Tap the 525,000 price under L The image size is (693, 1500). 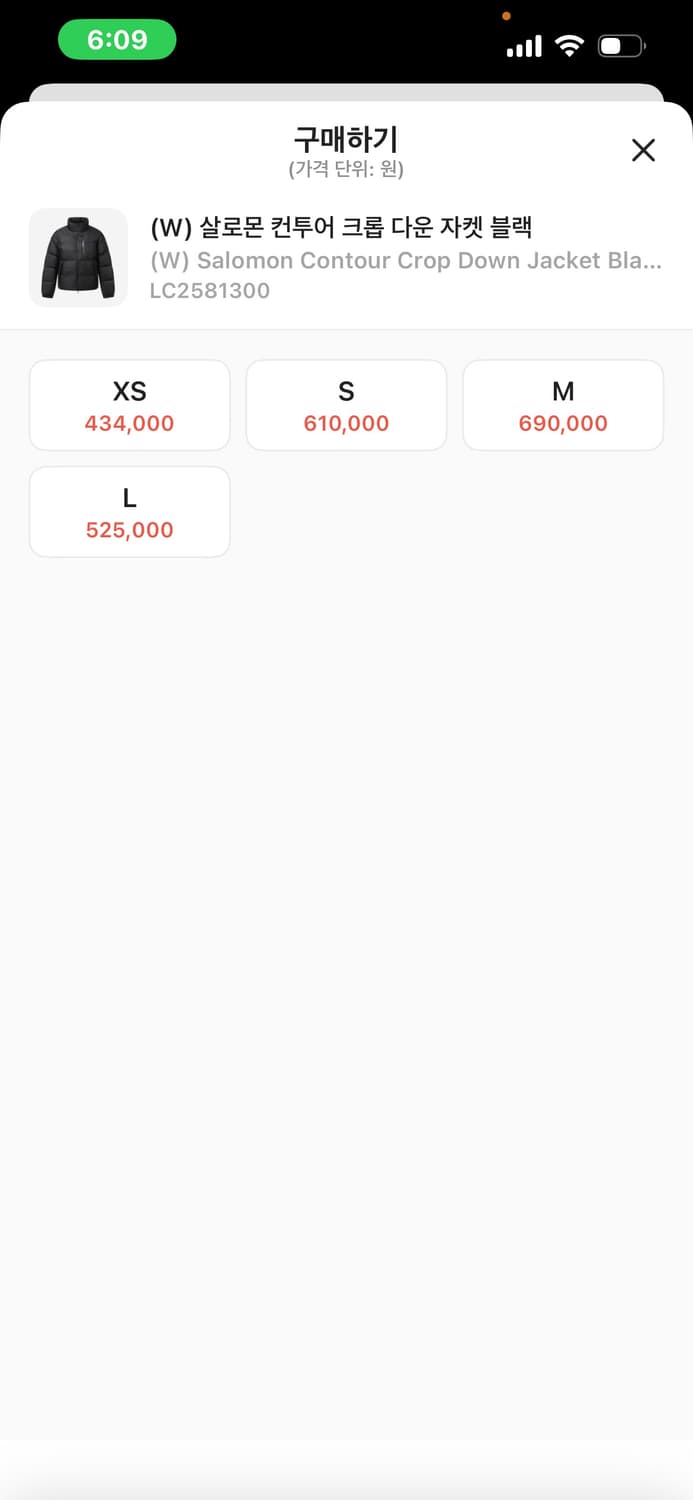(x=130, y=530)
